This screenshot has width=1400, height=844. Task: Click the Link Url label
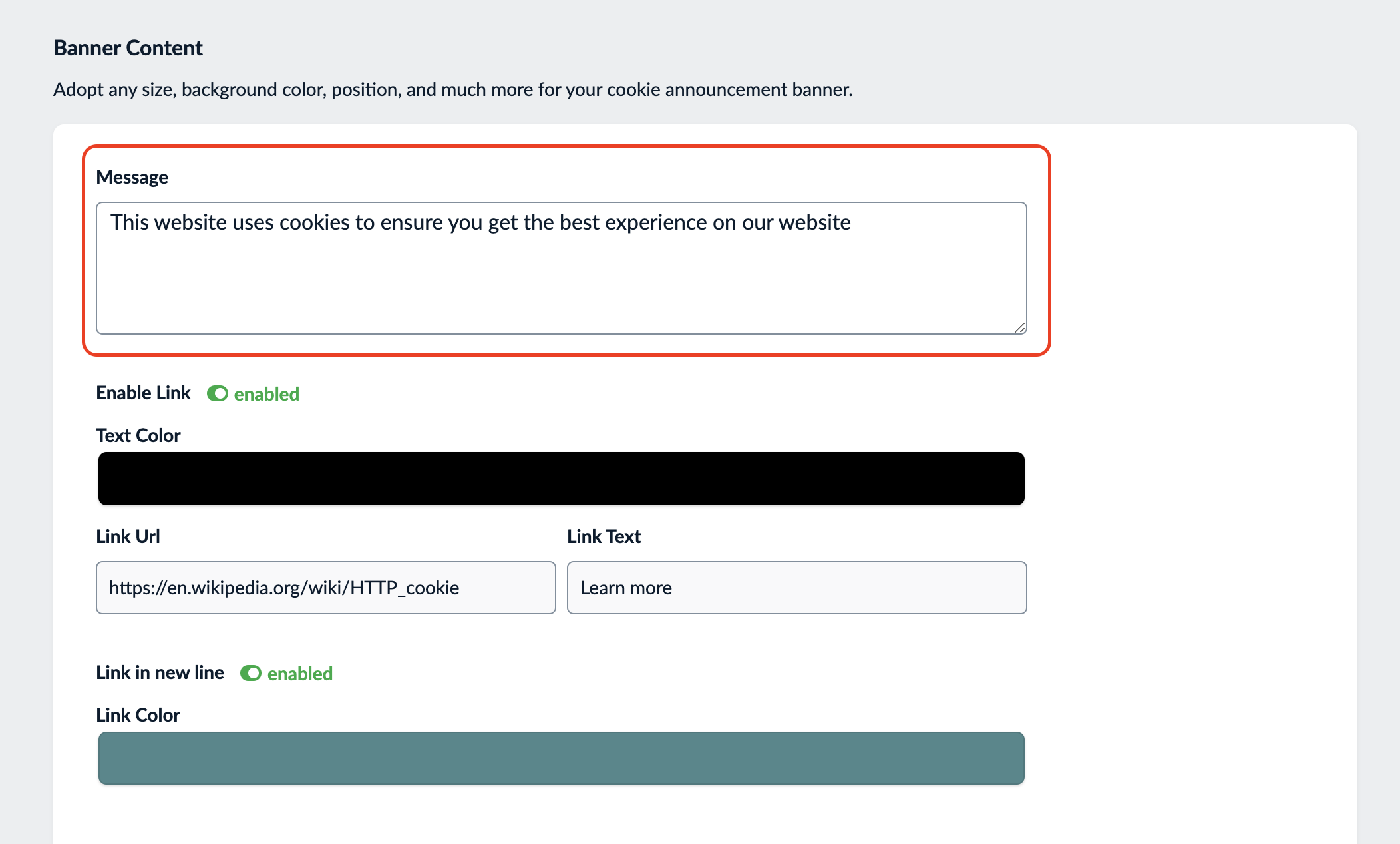128,536
